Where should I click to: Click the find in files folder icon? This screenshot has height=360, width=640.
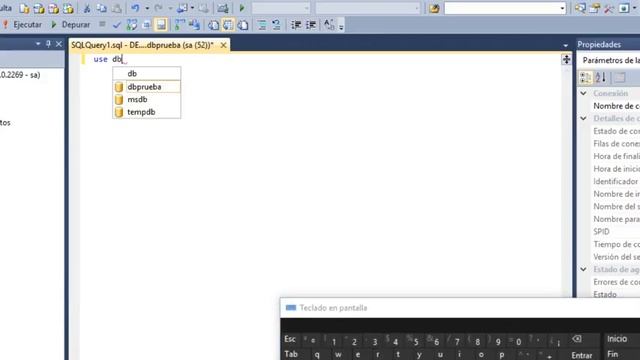434,8
